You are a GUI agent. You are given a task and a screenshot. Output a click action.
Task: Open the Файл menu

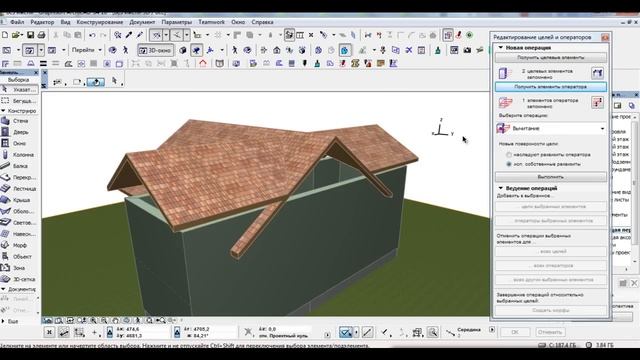tap(17, 22)
